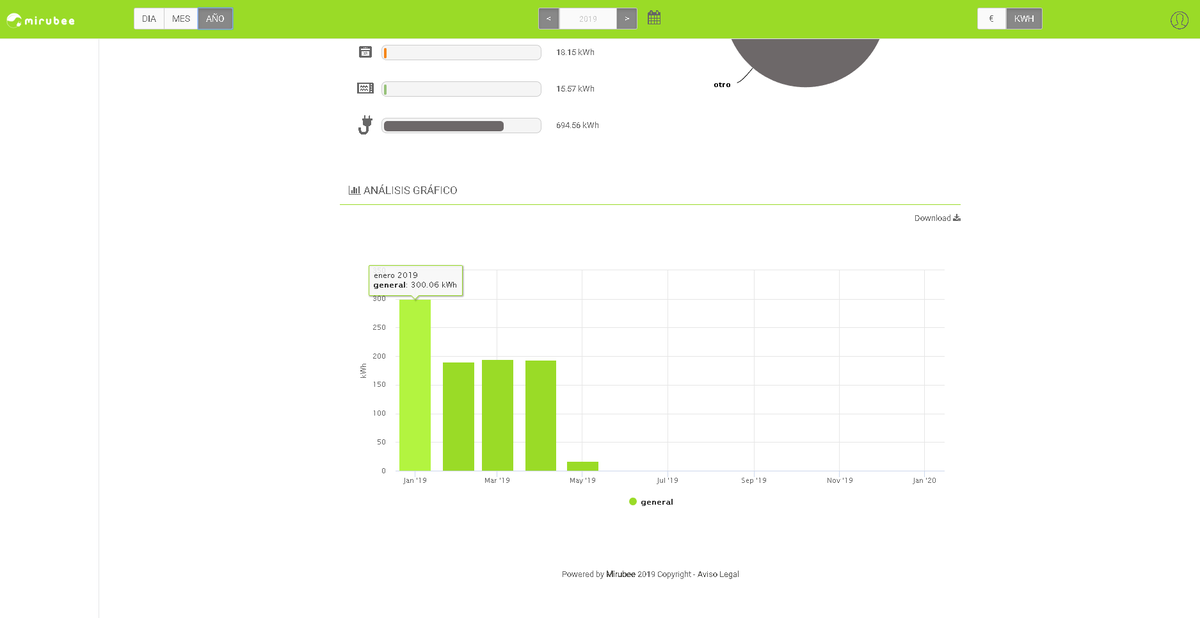Download the chart data
The width and height of the screenshot is (1200, 618).
point(937,218)
